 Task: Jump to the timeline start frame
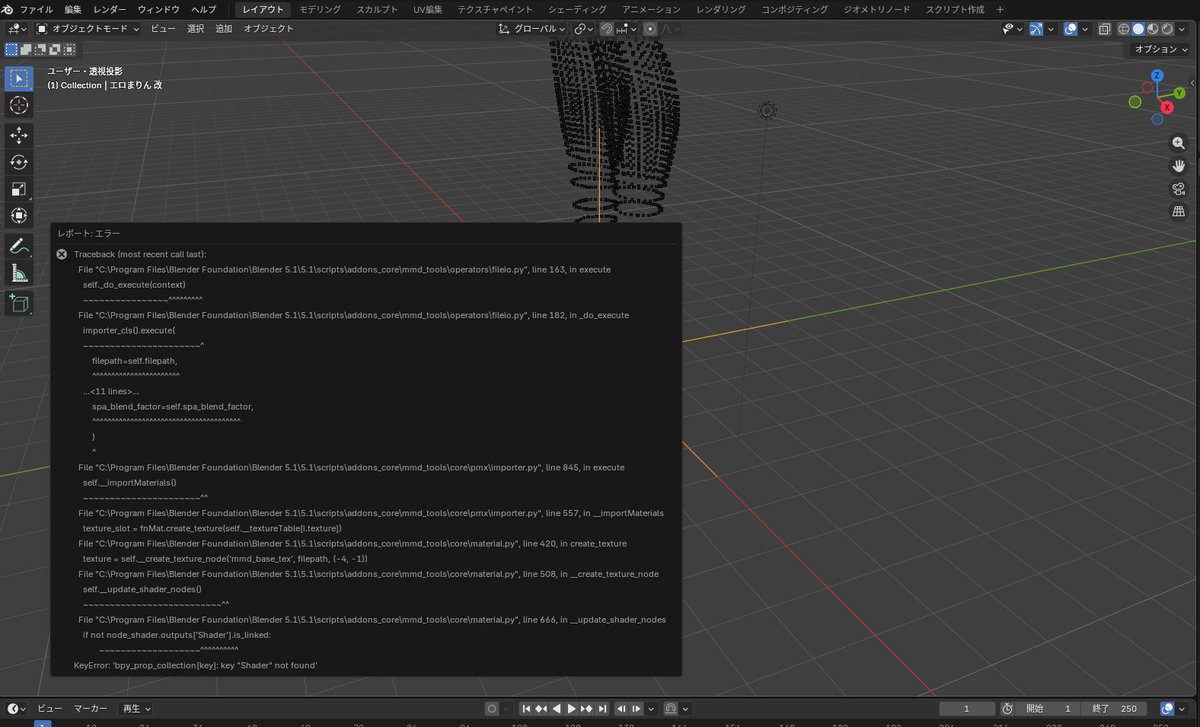pos(526,708)
